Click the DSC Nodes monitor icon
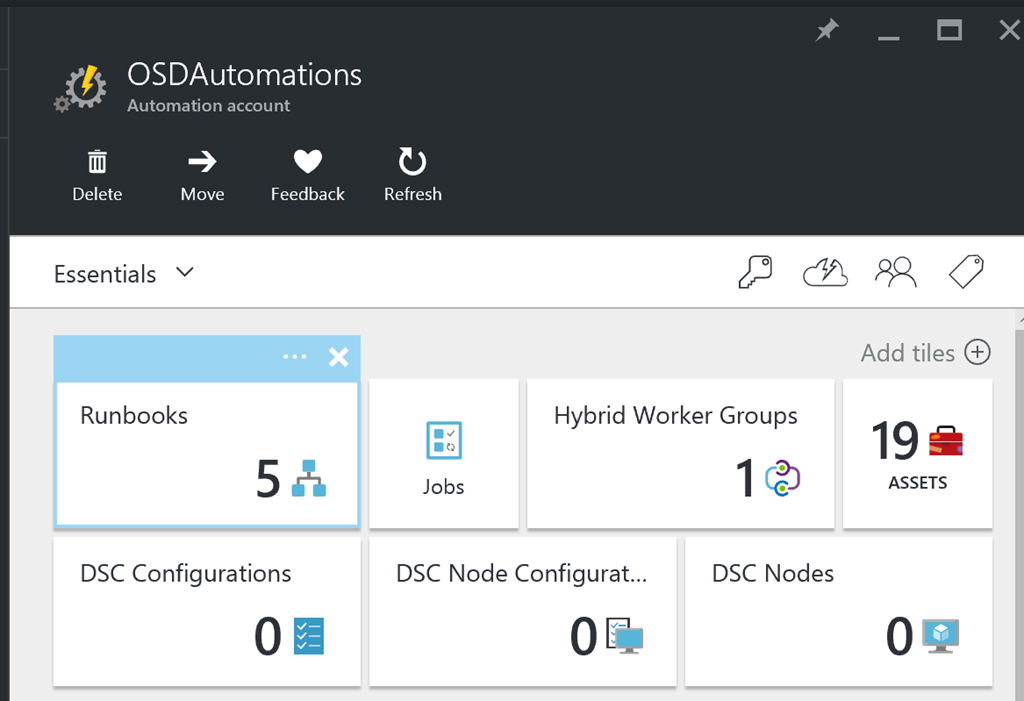 click(x=940, y=636)
